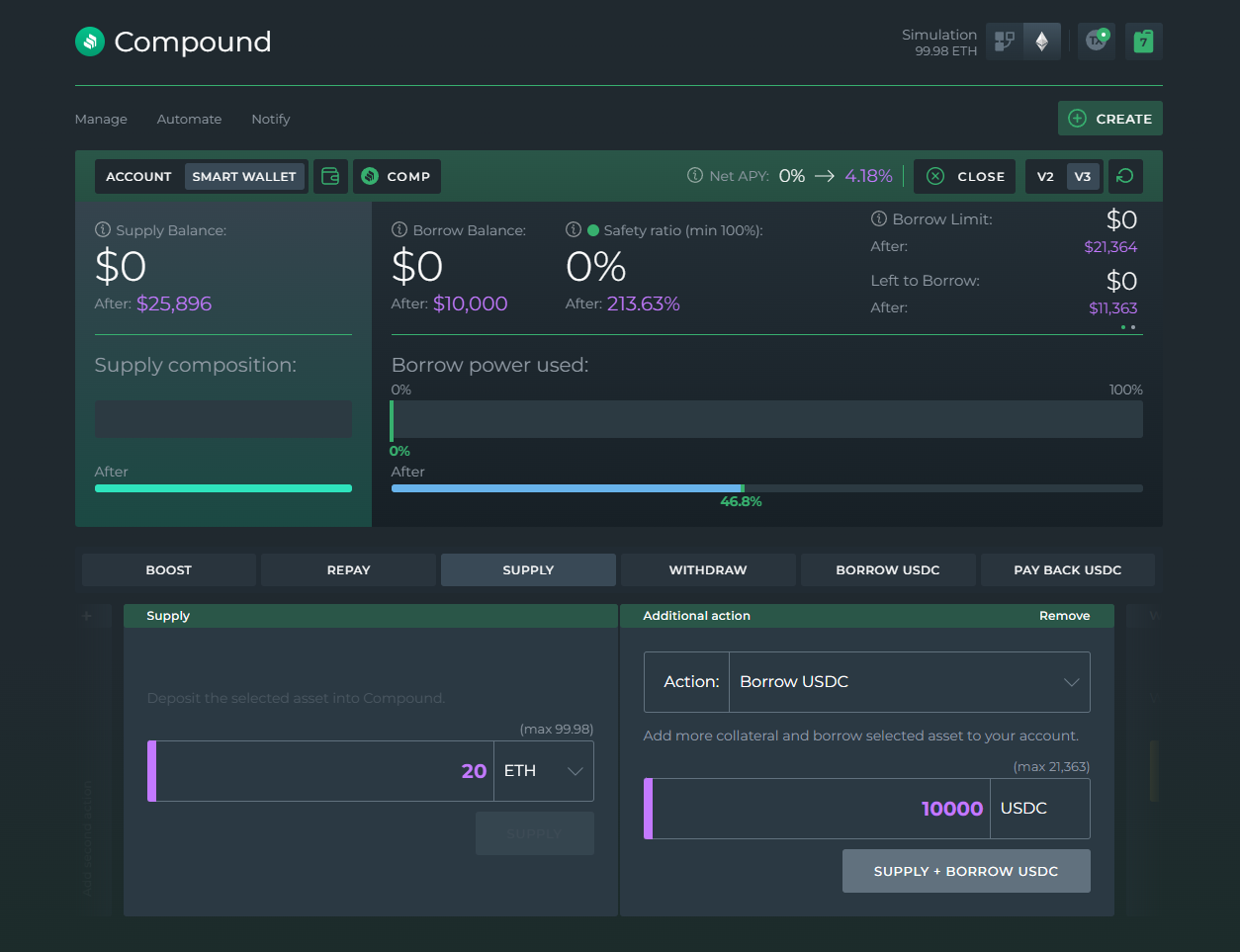Select the Ethereum network diamond icon
Image resolution: width=1240 pixels, height=952 pixels.
click(1042, 42)
